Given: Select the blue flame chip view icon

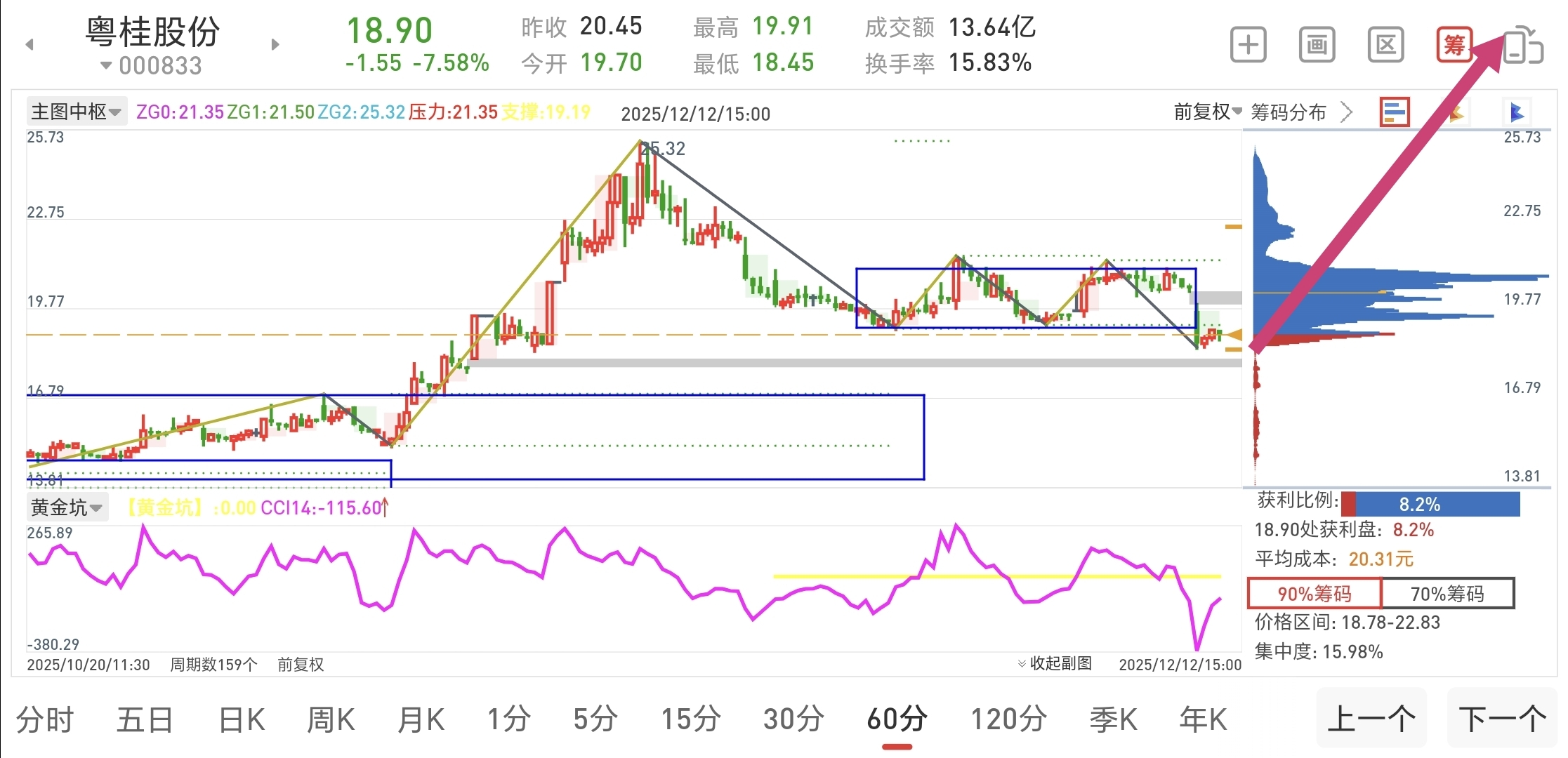Looking at the screenshot, I should pos(1517,112).
